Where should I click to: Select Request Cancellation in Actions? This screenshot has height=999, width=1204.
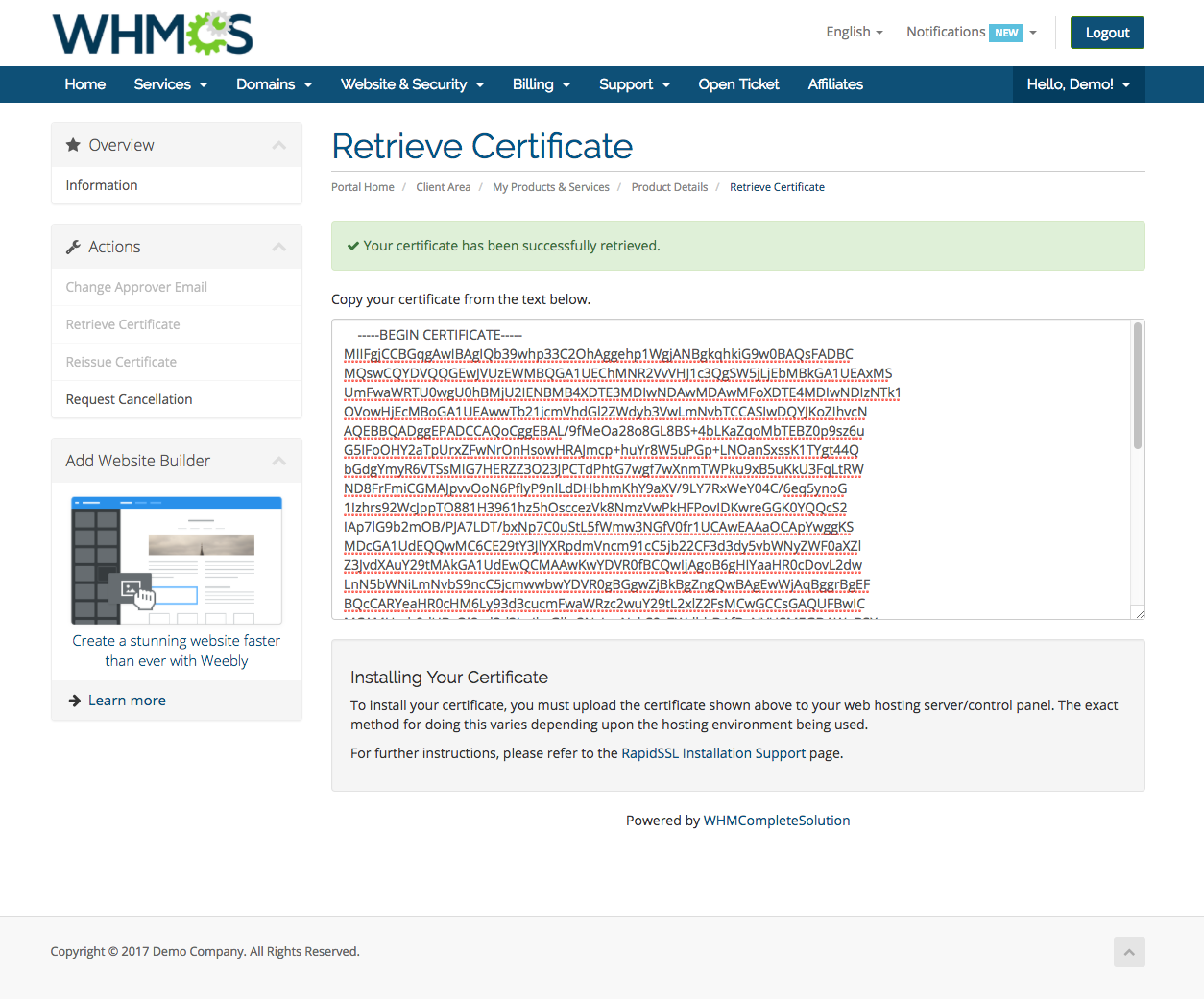click(x=129, y=399)
